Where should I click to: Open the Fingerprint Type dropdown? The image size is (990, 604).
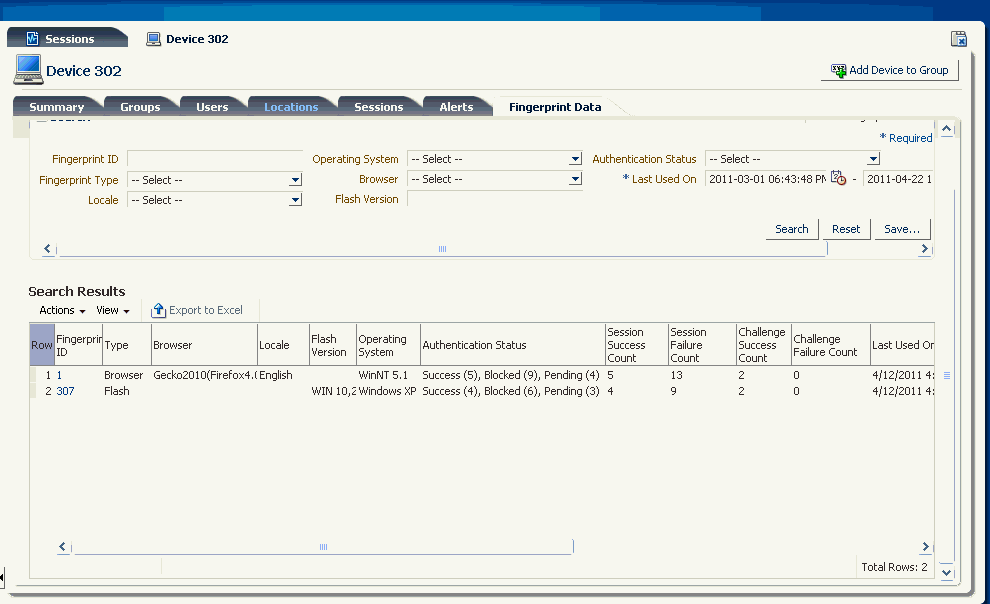(x=295, y=181)
